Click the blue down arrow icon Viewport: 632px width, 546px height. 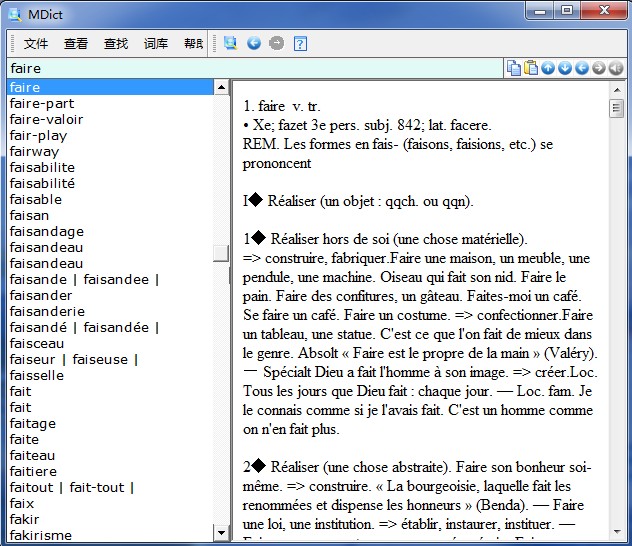point(565,68)
